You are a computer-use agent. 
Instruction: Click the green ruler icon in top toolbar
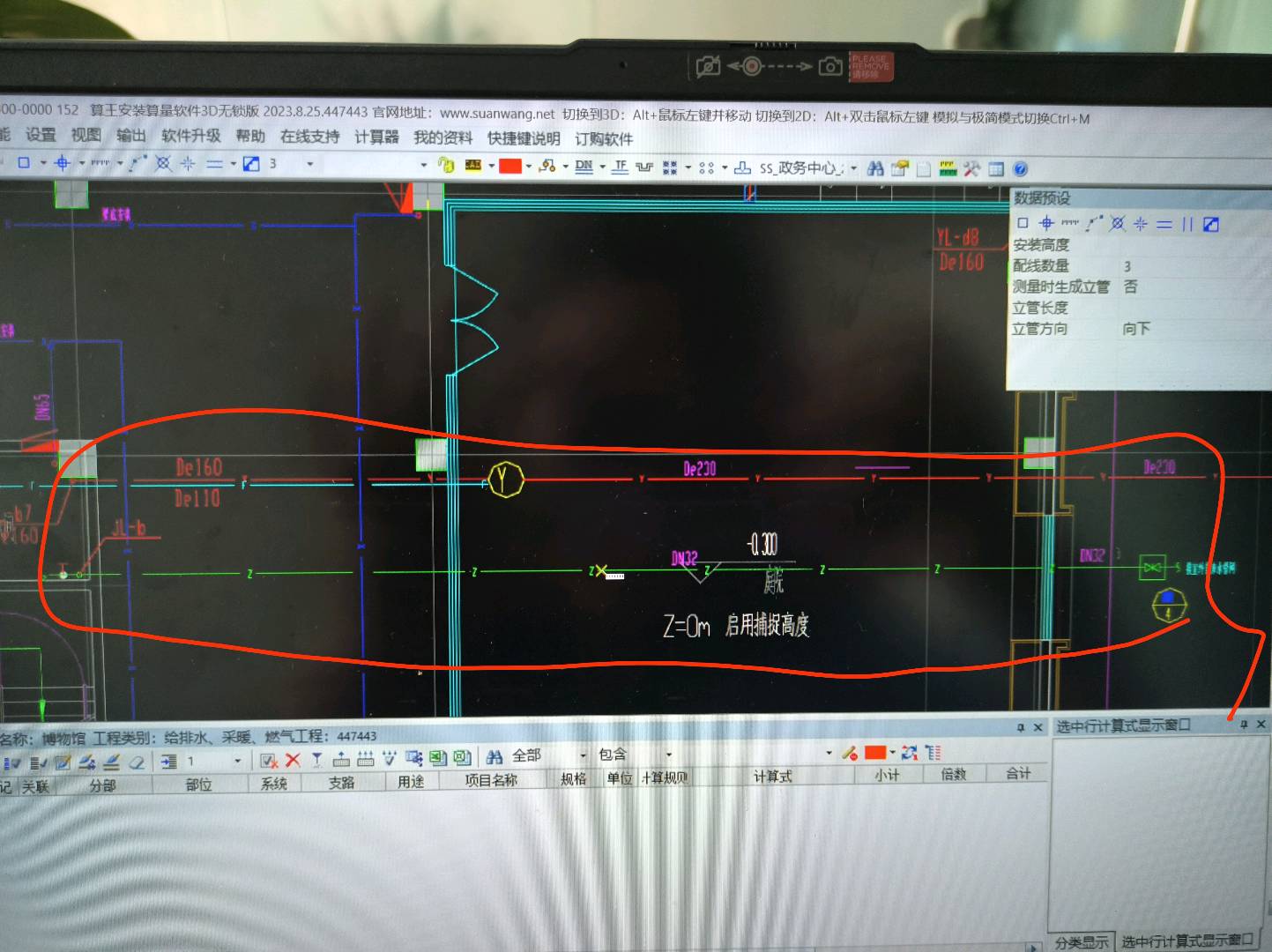(x=948, y=168)
